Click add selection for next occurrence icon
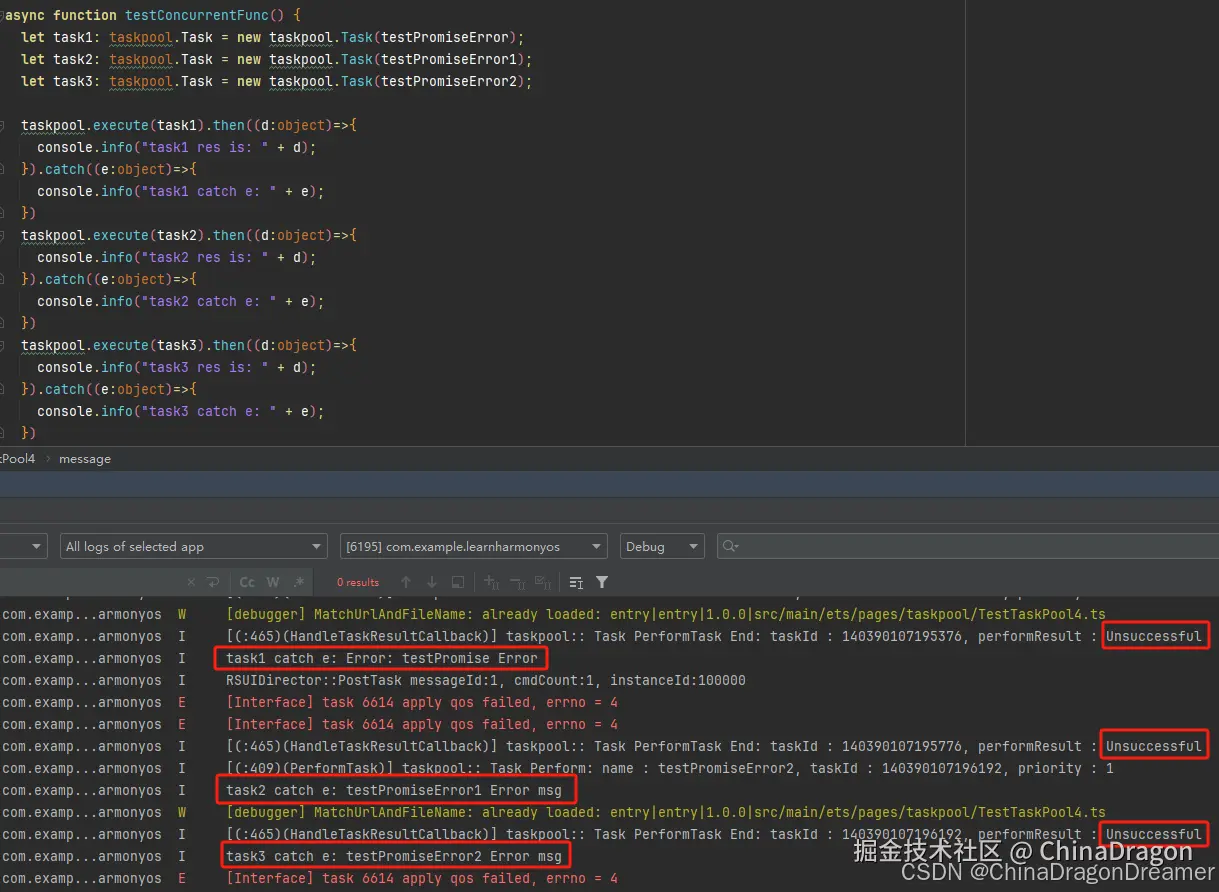1219x892 pixels. pos(491,582)
